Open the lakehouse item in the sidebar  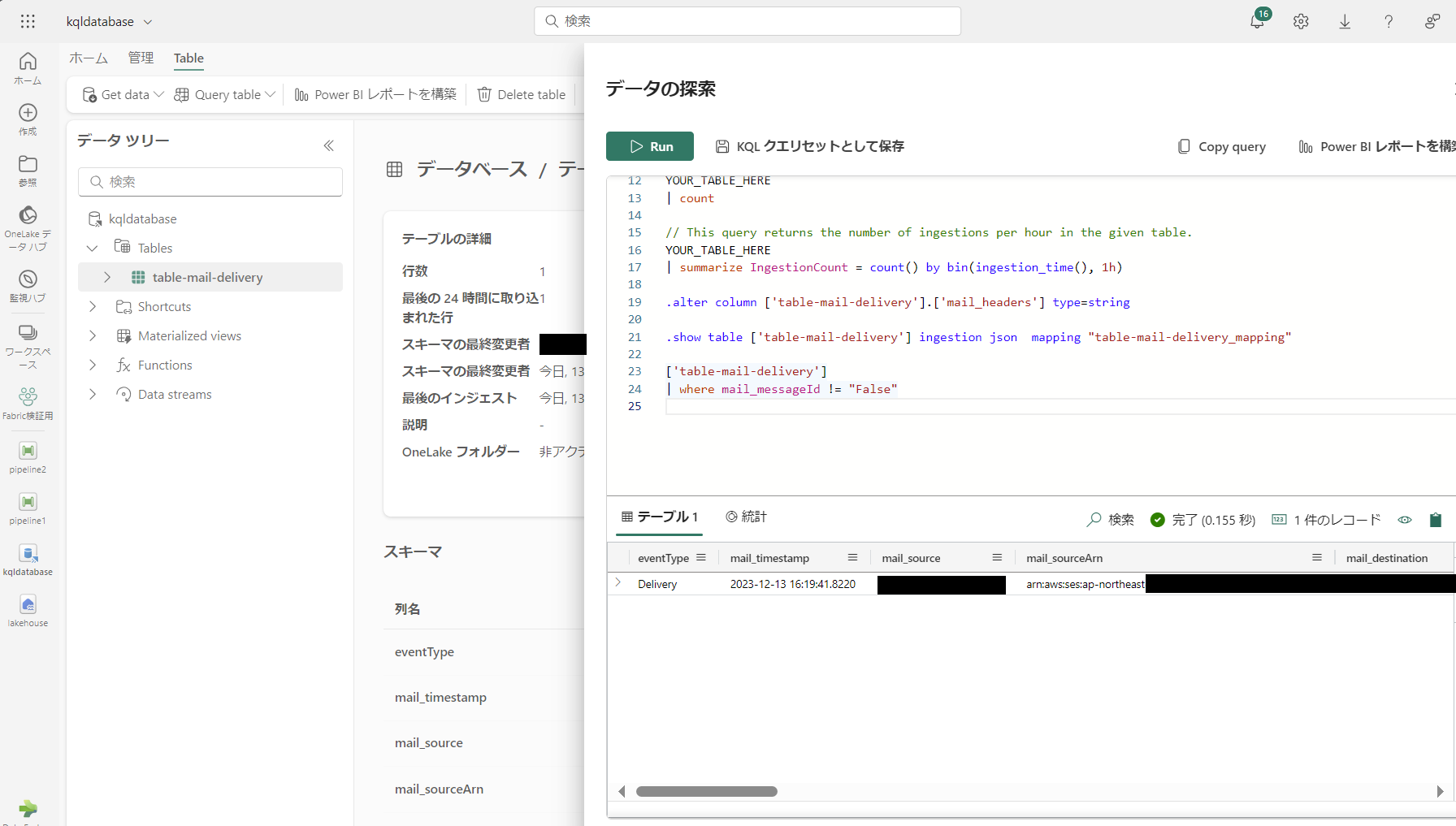(x=28, y=605)
